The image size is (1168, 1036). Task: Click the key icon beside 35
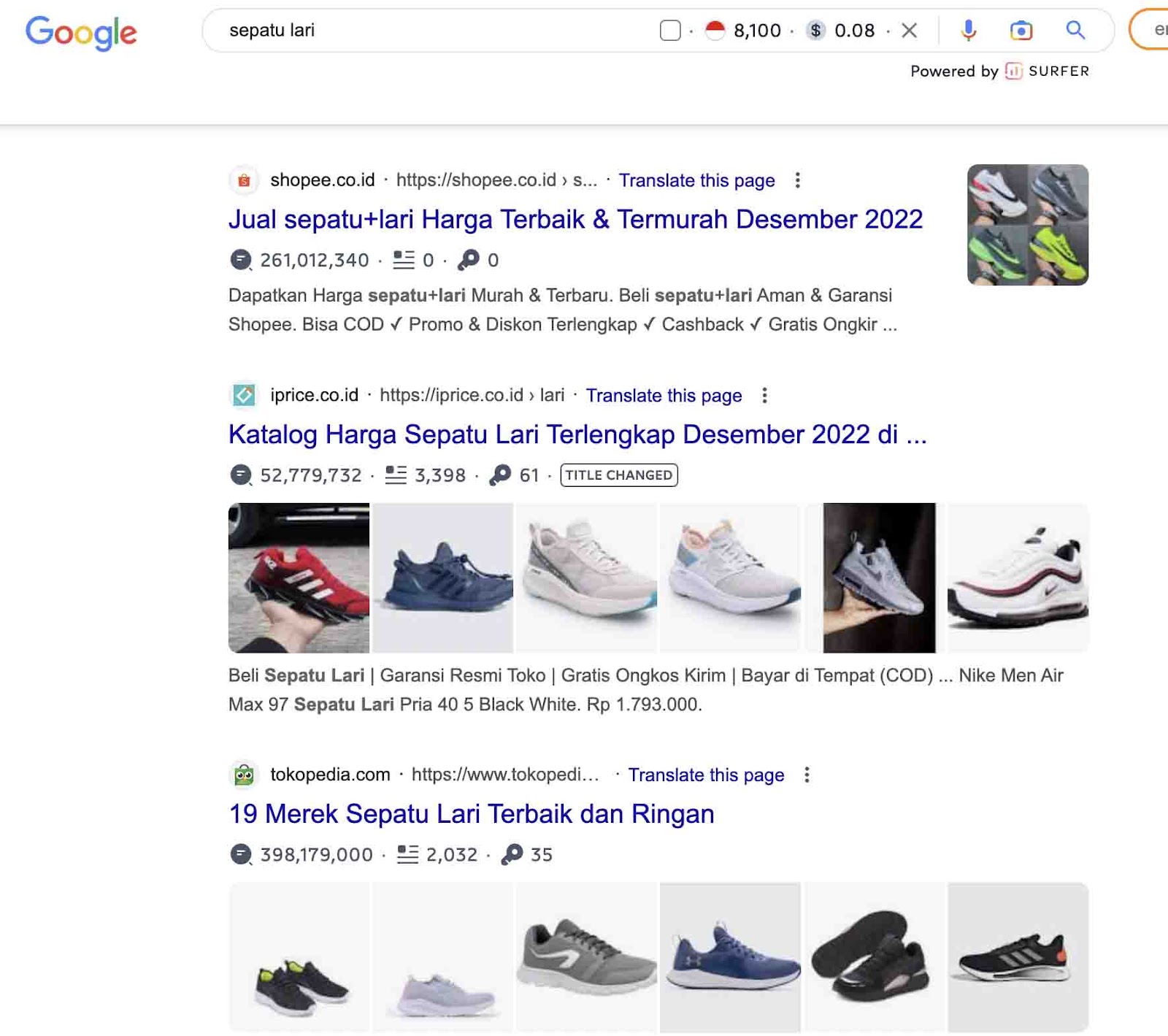(x=512, y=854)
